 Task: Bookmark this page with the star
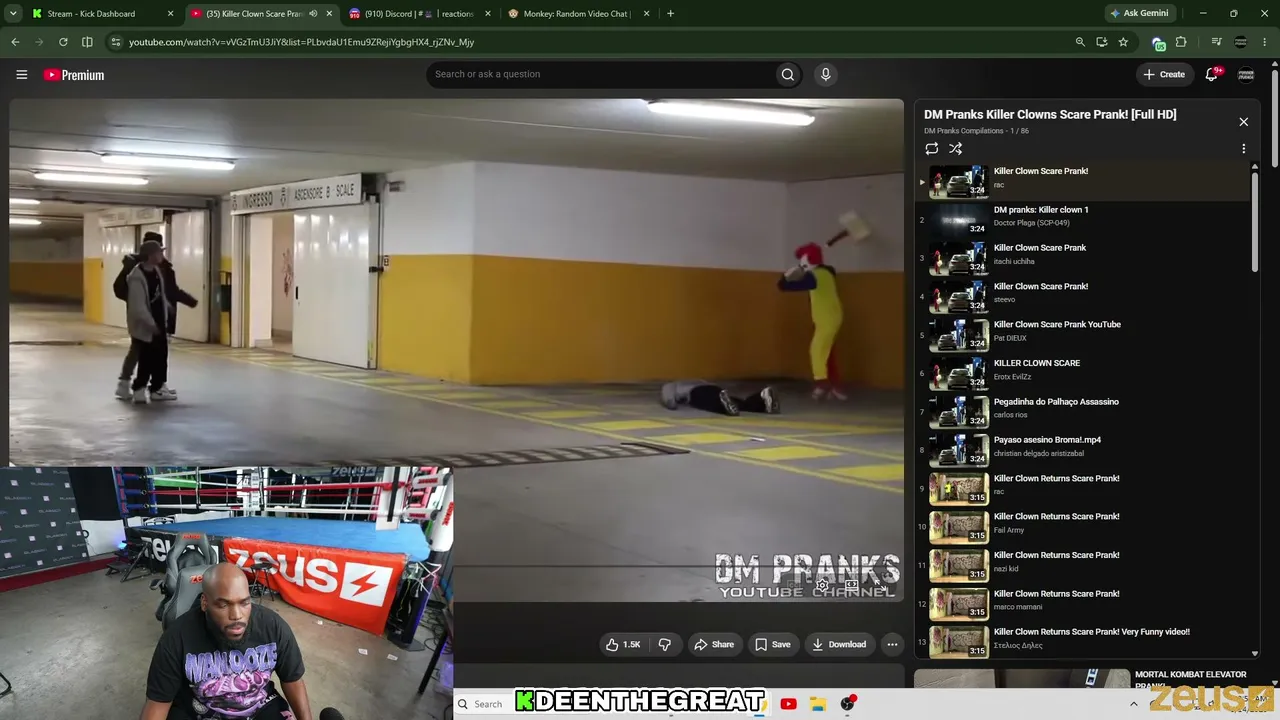pyautogui.click(x=1123, y=42)
